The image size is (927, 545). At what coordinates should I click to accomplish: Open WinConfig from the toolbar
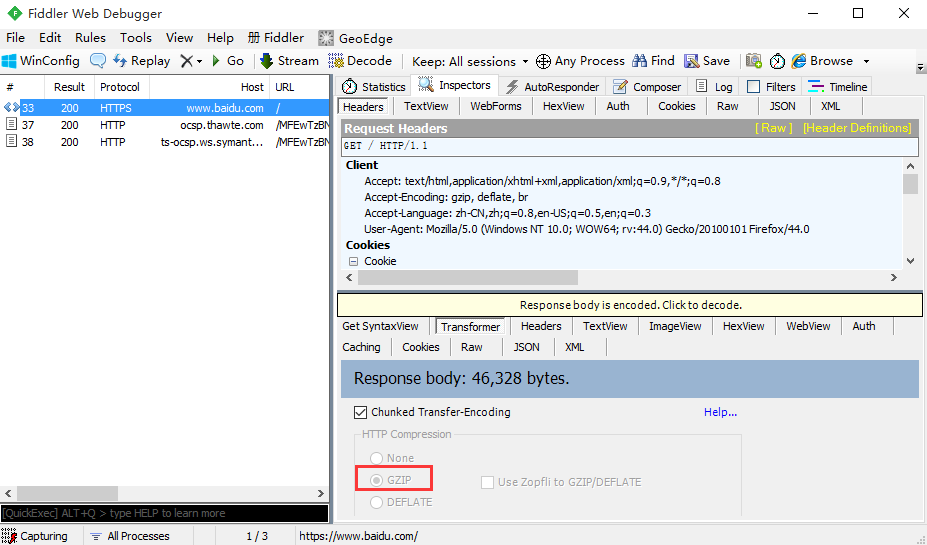pos(41,61)
